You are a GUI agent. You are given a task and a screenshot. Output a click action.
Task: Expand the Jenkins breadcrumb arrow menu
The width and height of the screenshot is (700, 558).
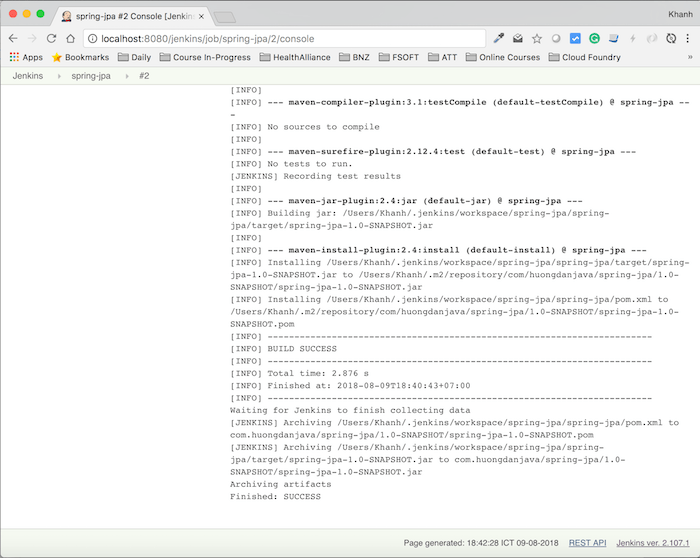pos(59,76)
